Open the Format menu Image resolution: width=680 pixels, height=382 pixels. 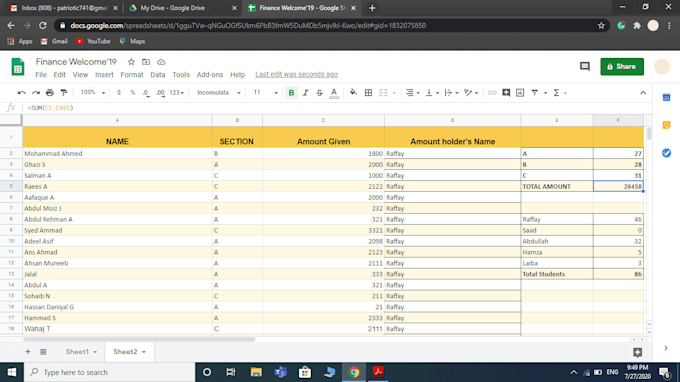[132, 75]
